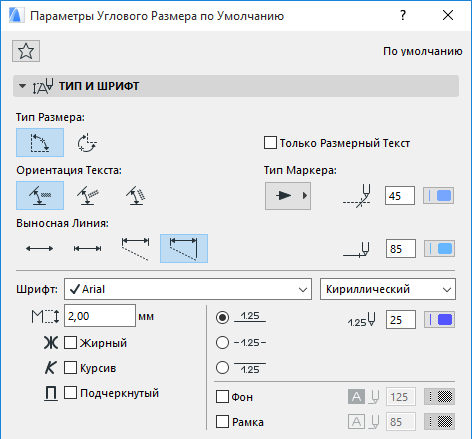
Task: Select text inside dimension line radio button
Action: (222, 343)
